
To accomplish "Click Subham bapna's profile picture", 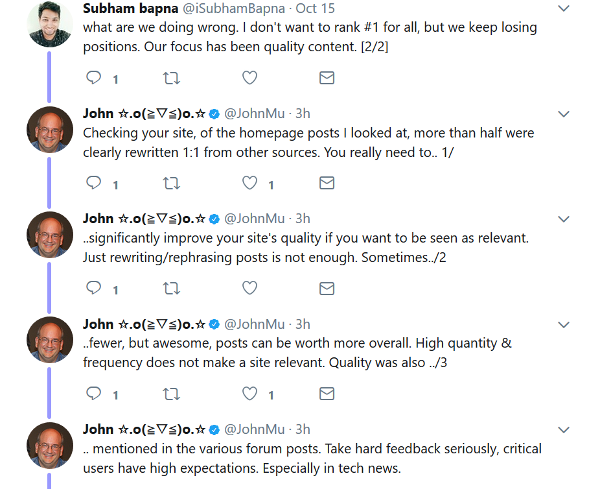I will point(48,22).
